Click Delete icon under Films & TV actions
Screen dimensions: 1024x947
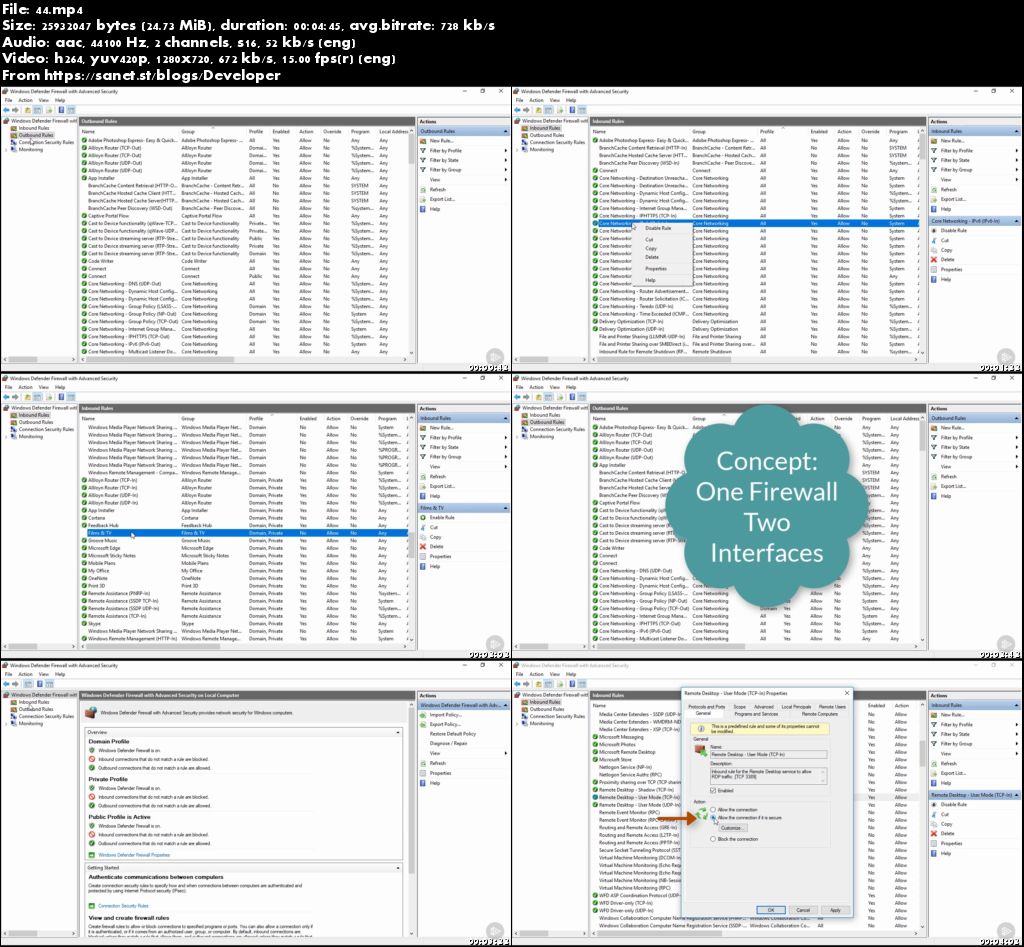coord(423,547)
